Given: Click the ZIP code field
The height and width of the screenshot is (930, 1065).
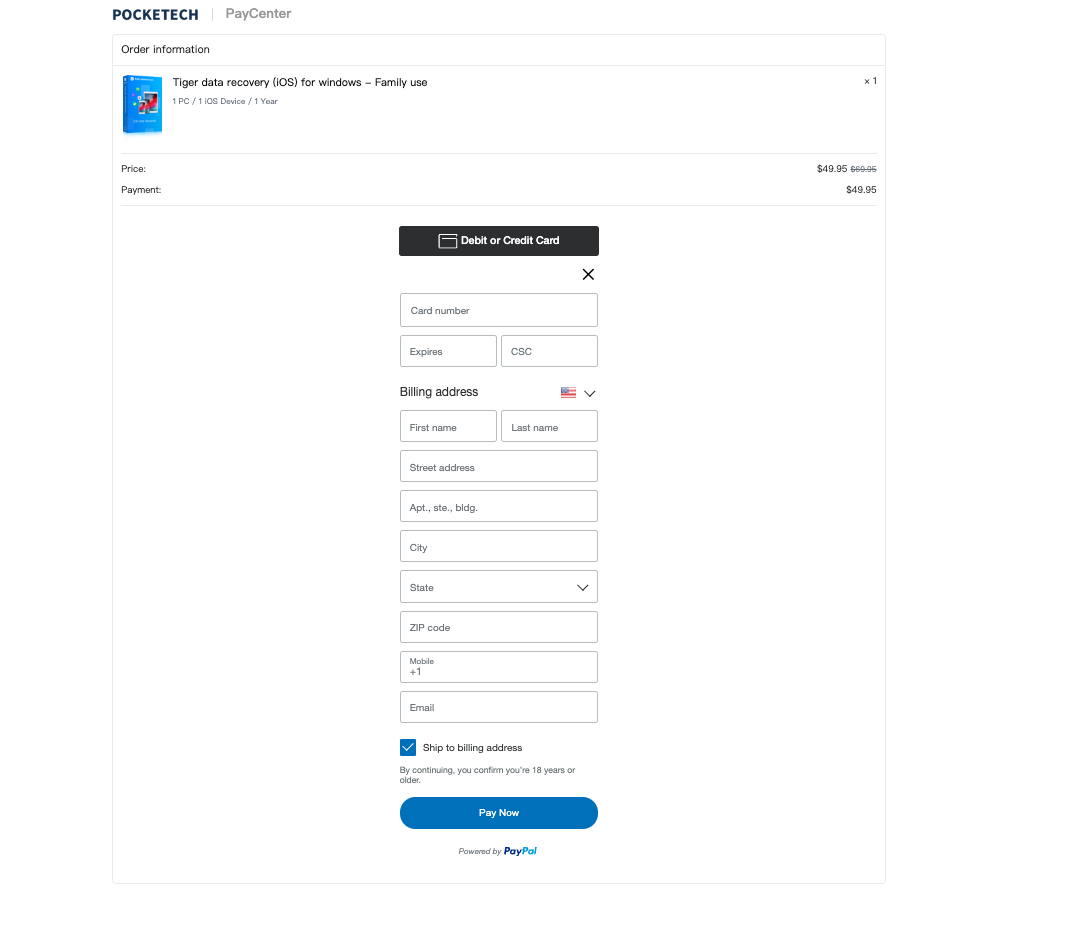Looking at the screenshot, I should [499, 627].
